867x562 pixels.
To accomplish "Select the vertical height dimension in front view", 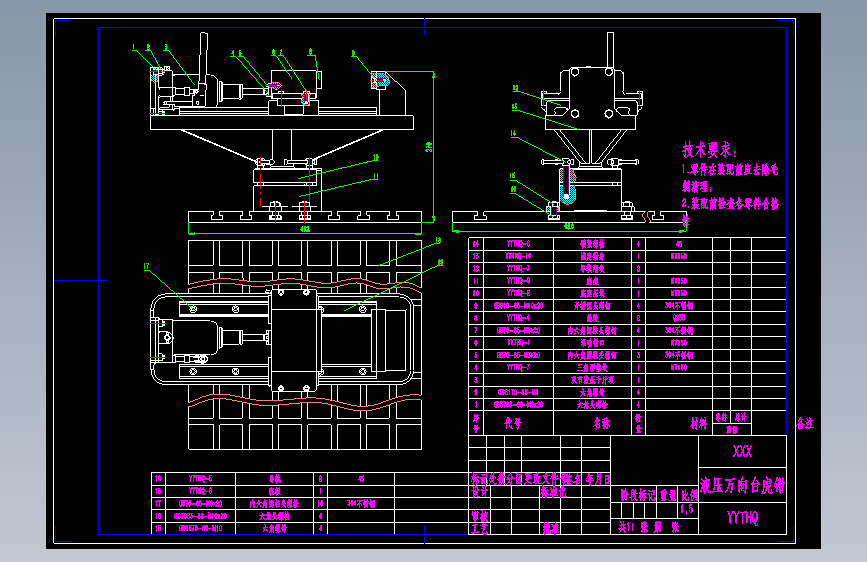I will point(429,147).
